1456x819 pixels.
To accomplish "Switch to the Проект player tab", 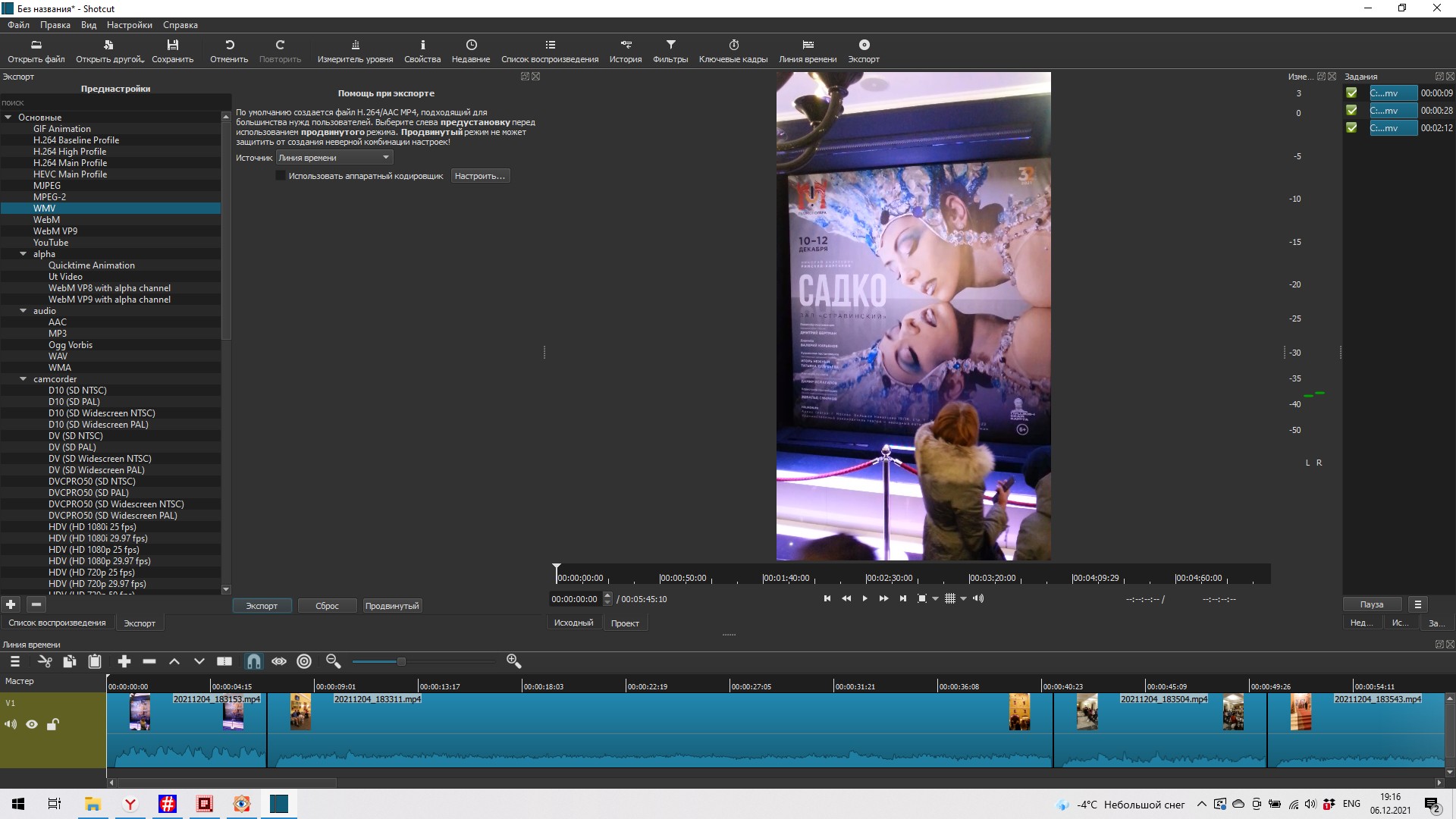I will click(x=625, y=623).
